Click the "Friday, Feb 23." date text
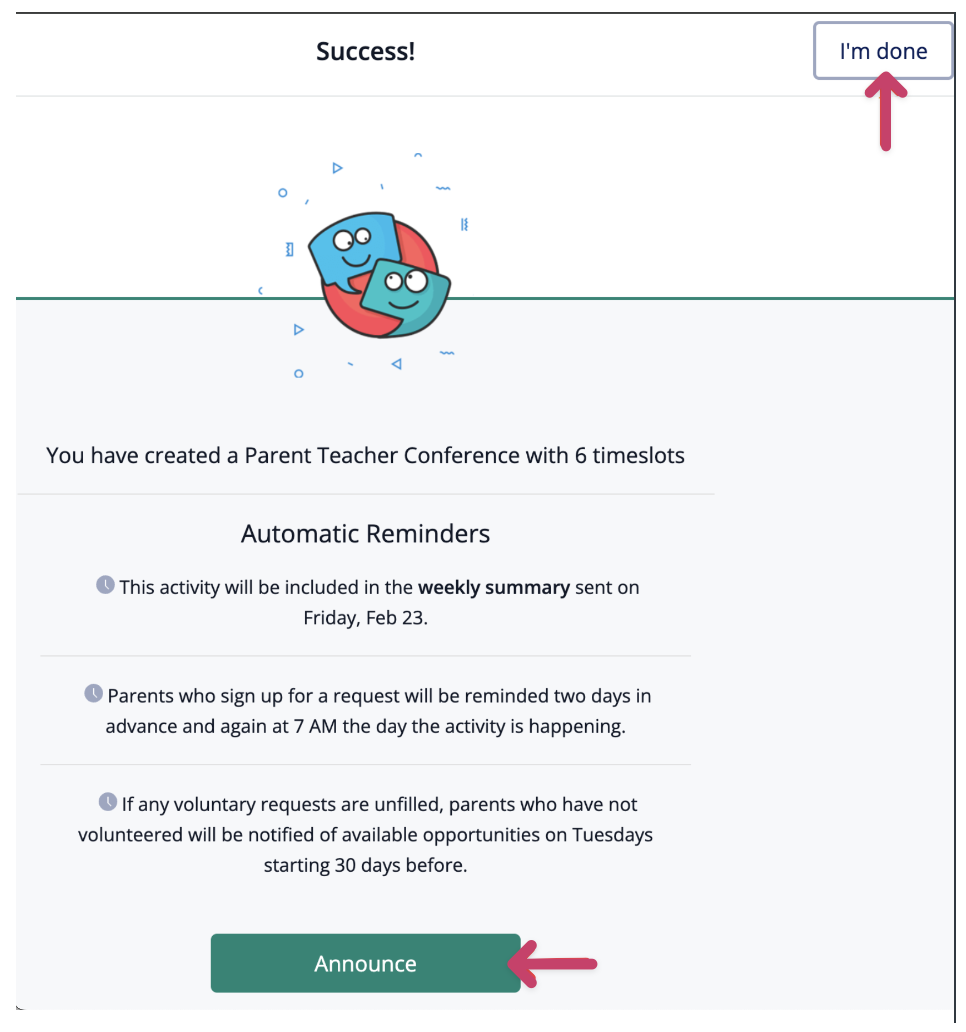Screen dimensions: 966x1032 coord(365,618)
